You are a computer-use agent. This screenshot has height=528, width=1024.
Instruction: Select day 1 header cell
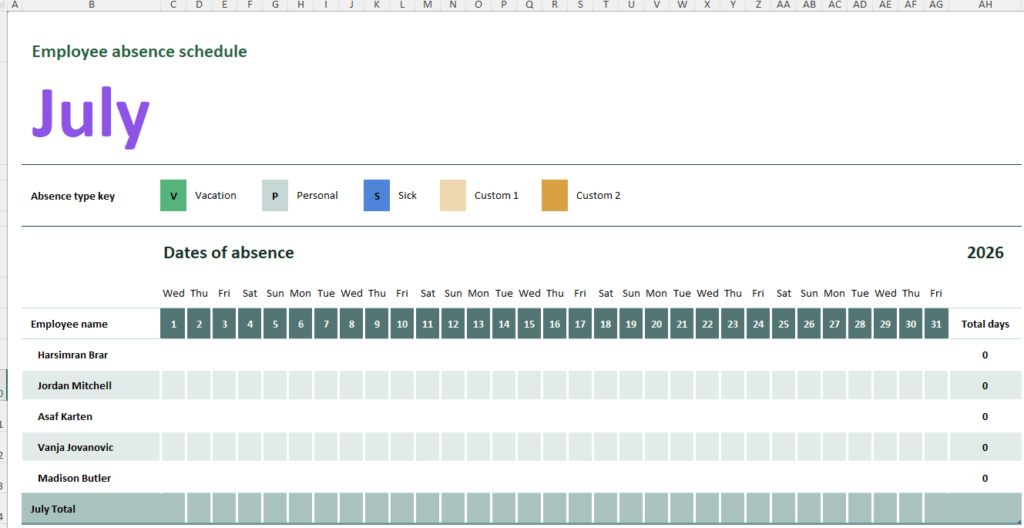point(173,324)
